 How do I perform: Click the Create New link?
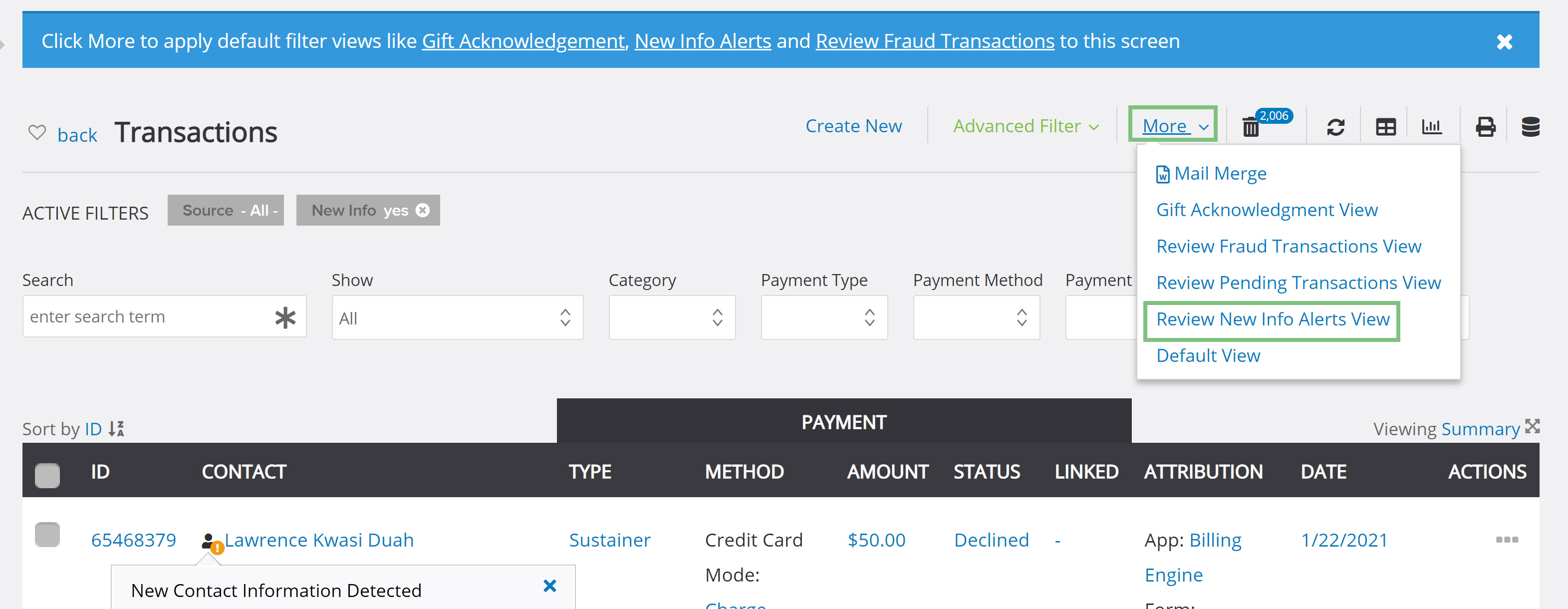click(853, 126)
